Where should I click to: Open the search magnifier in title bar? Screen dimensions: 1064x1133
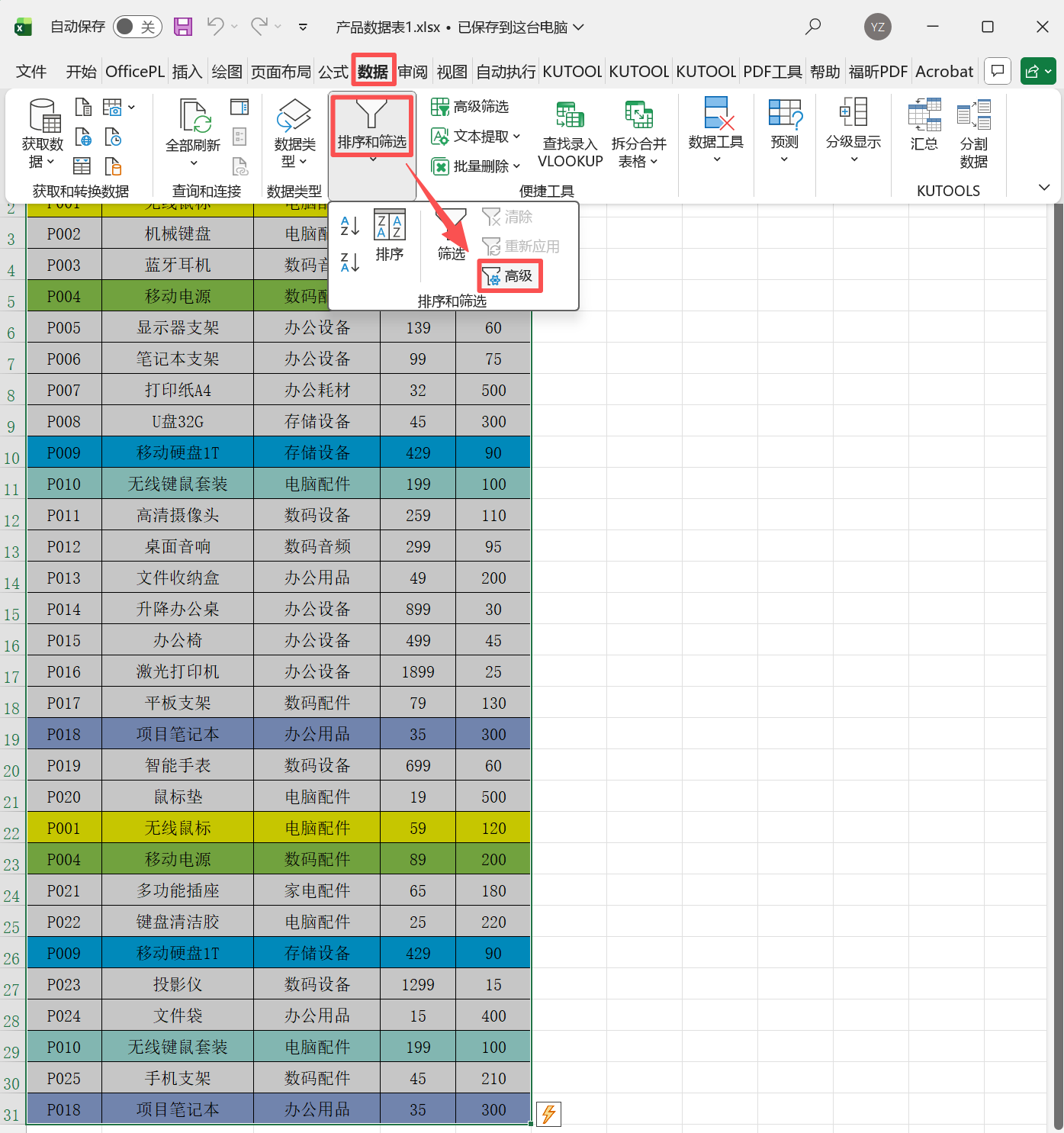[x=813, y=27]
